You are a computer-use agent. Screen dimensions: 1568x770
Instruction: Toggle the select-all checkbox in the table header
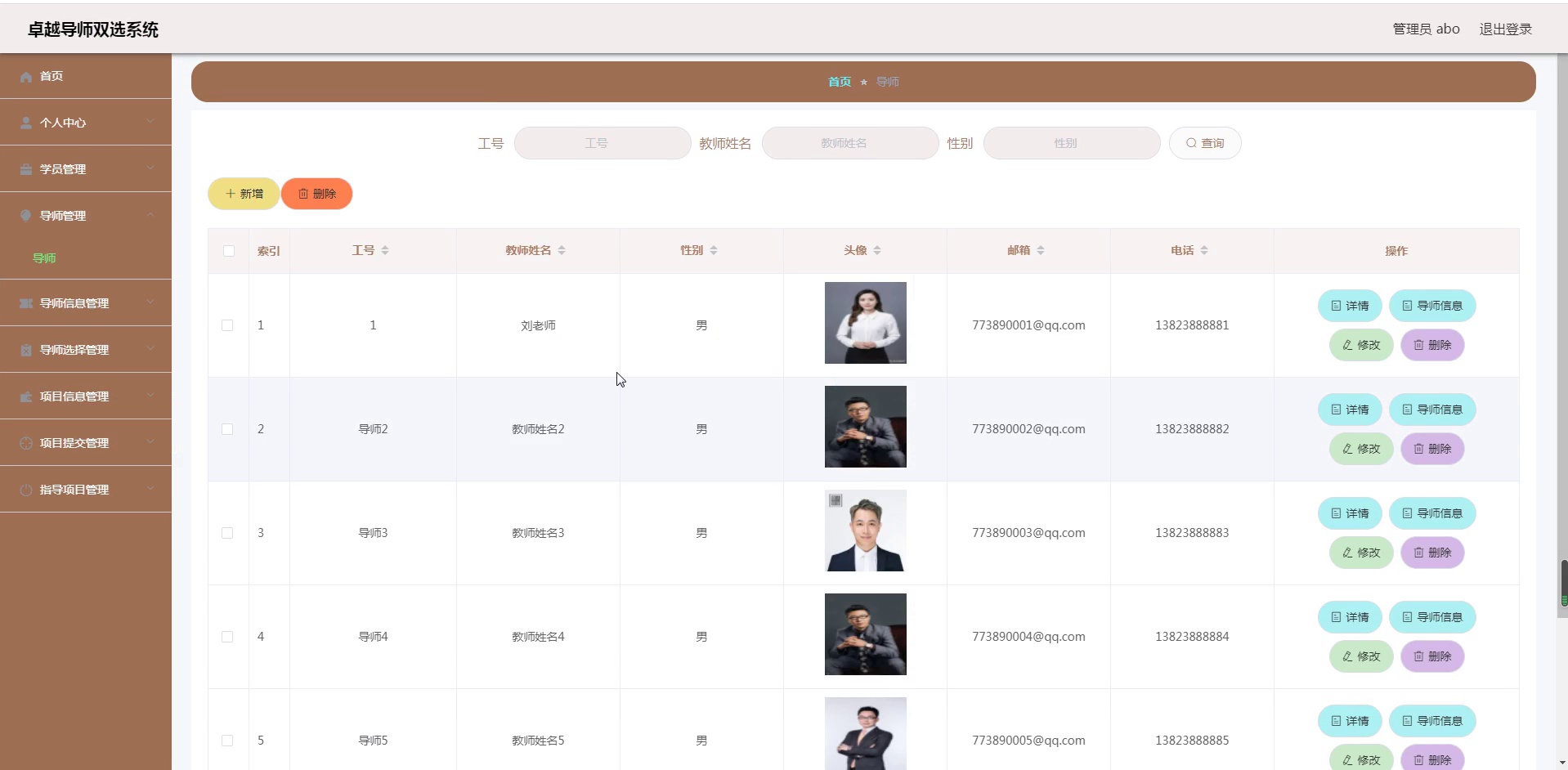tap(229, 251)
